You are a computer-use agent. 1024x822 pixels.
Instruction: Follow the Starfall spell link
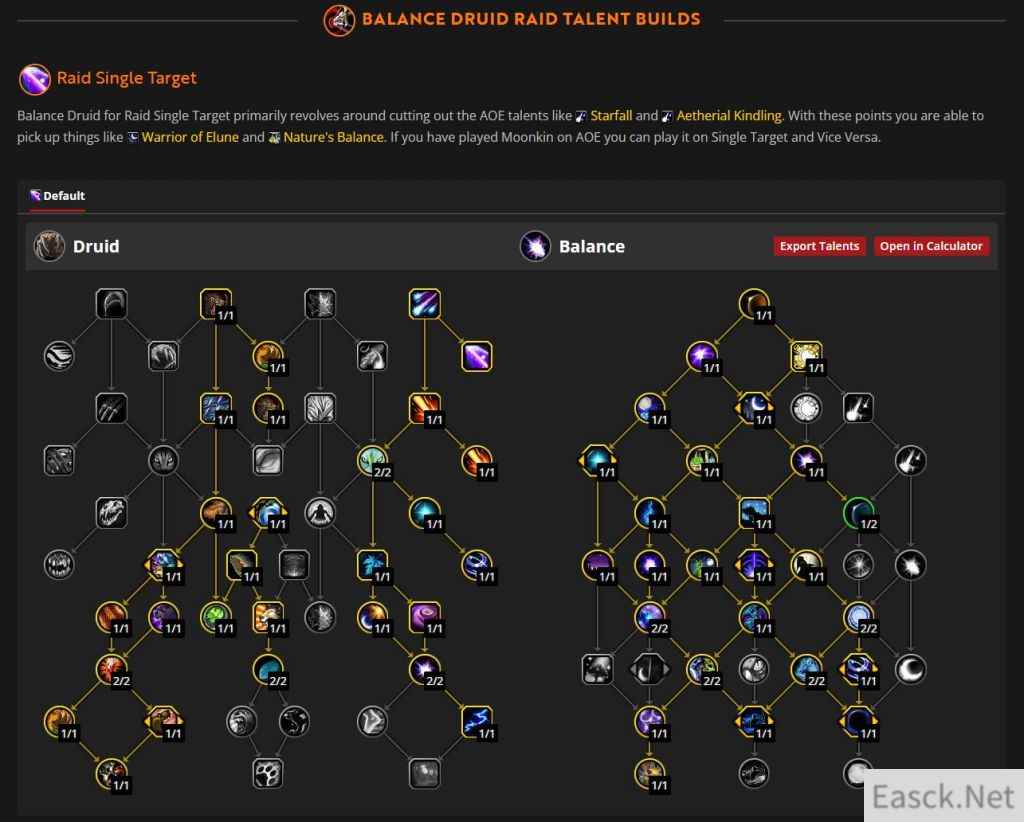pyautogui.click(x=611, y=116)
